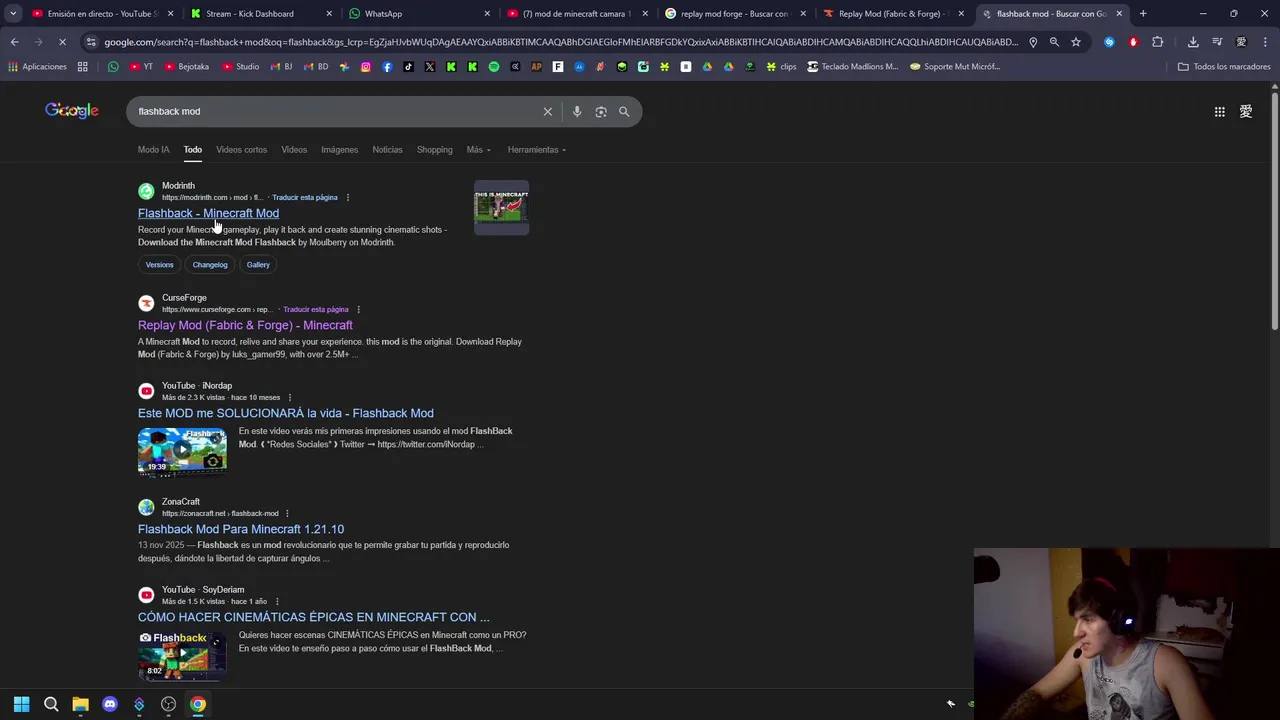1280x720 pixels.
Task: Open more options for iNordap YouTube result
Action: pos(290,398)
